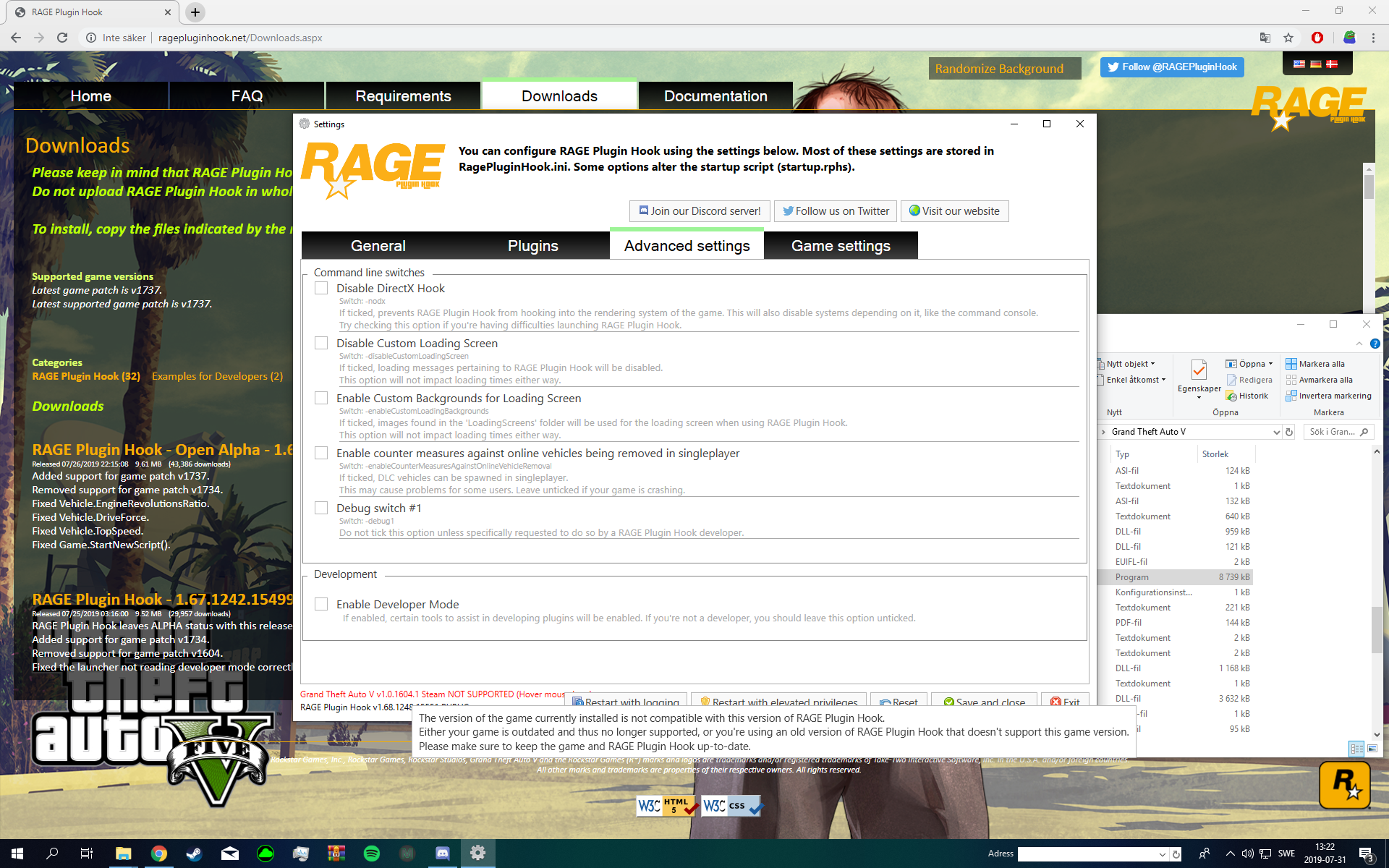The width and height of the screenshot is (1389, 868).
Task: Tick Enable Developer Mode checkbox
Action: (321, 604)
